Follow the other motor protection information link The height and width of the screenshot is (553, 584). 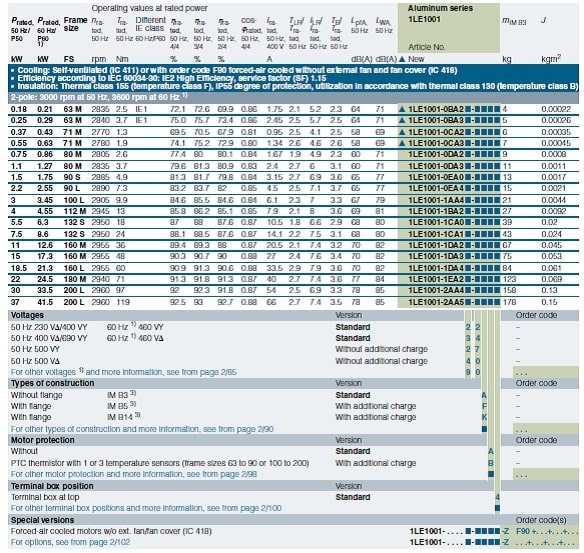pyautogui.click(x=134, y=474)
